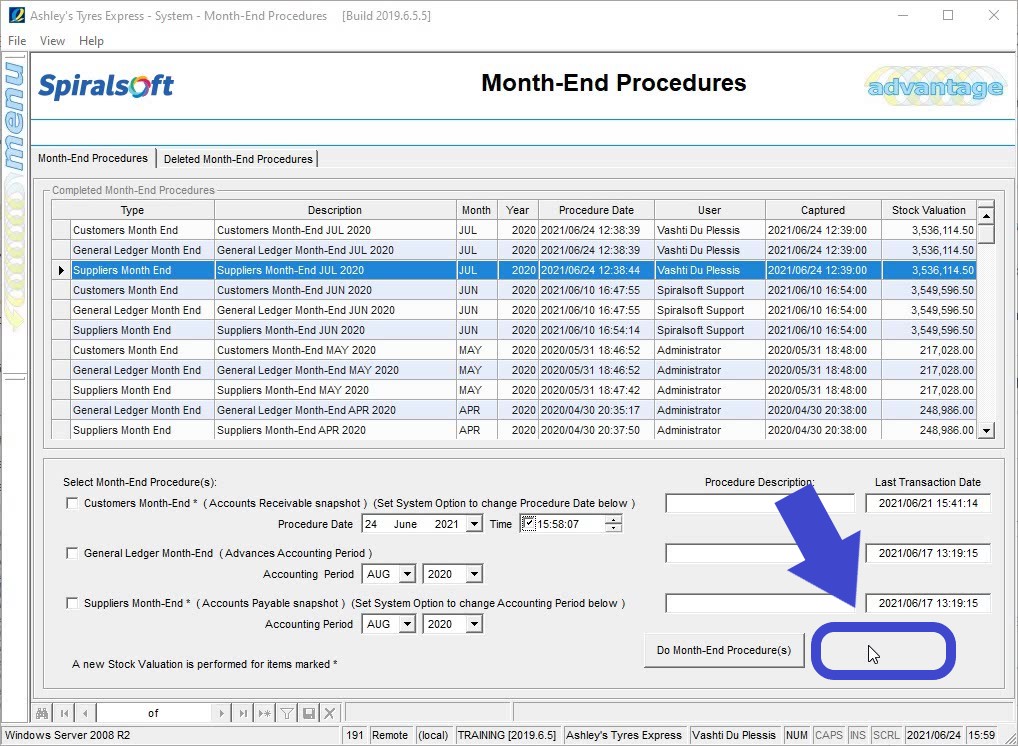
Task: Sort by Procedure Date column header
Action: (596, 210)
